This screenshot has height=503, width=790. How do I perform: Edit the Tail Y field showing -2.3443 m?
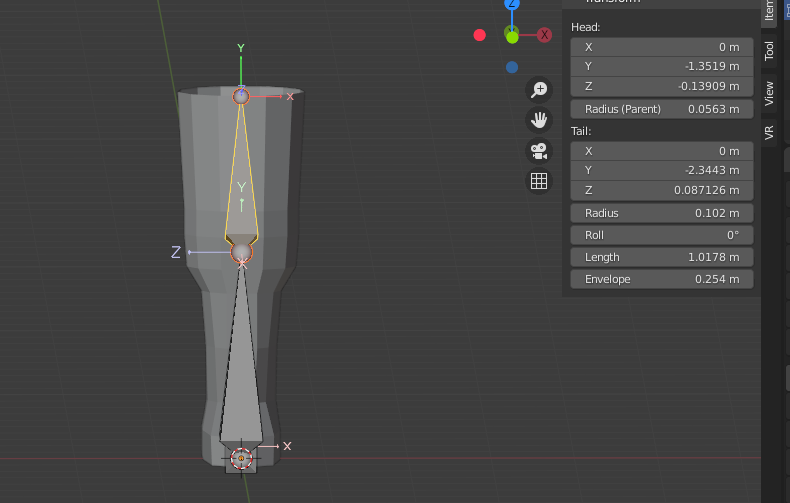pyautogui.click(x=662, y=170)
